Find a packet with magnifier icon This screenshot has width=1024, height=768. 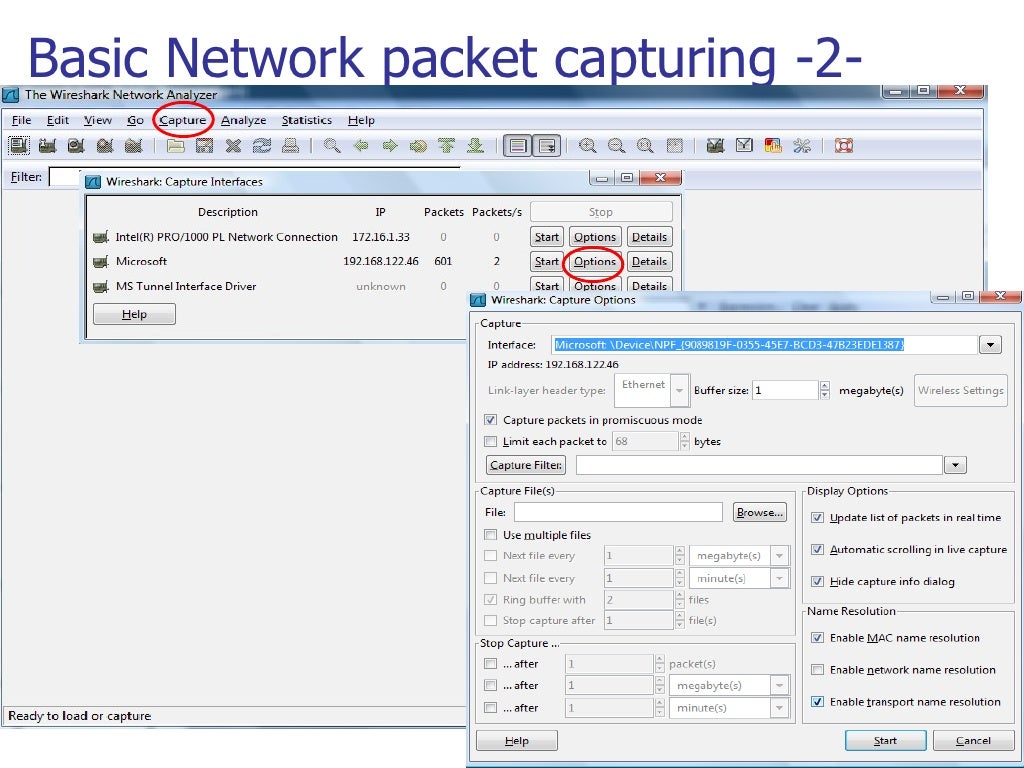point(332,145)
